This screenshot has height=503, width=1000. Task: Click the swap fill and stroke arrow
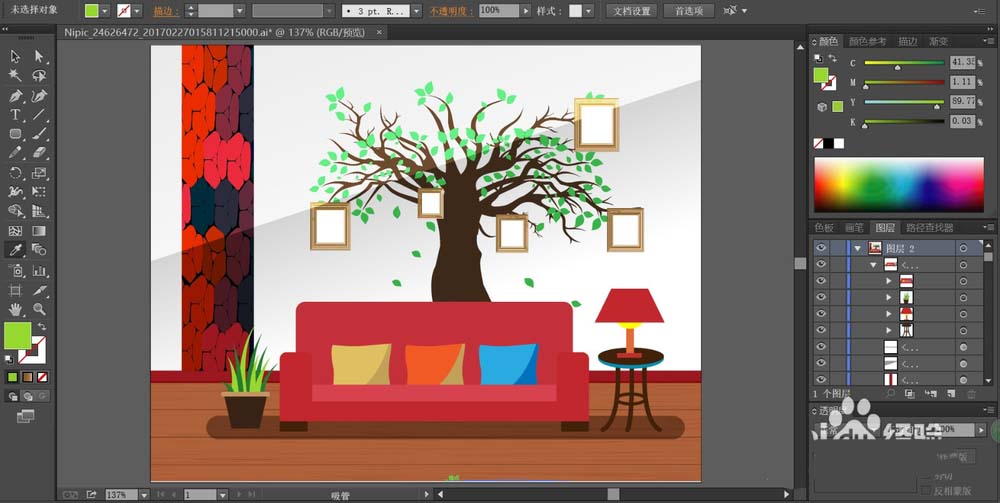point(42,326)
